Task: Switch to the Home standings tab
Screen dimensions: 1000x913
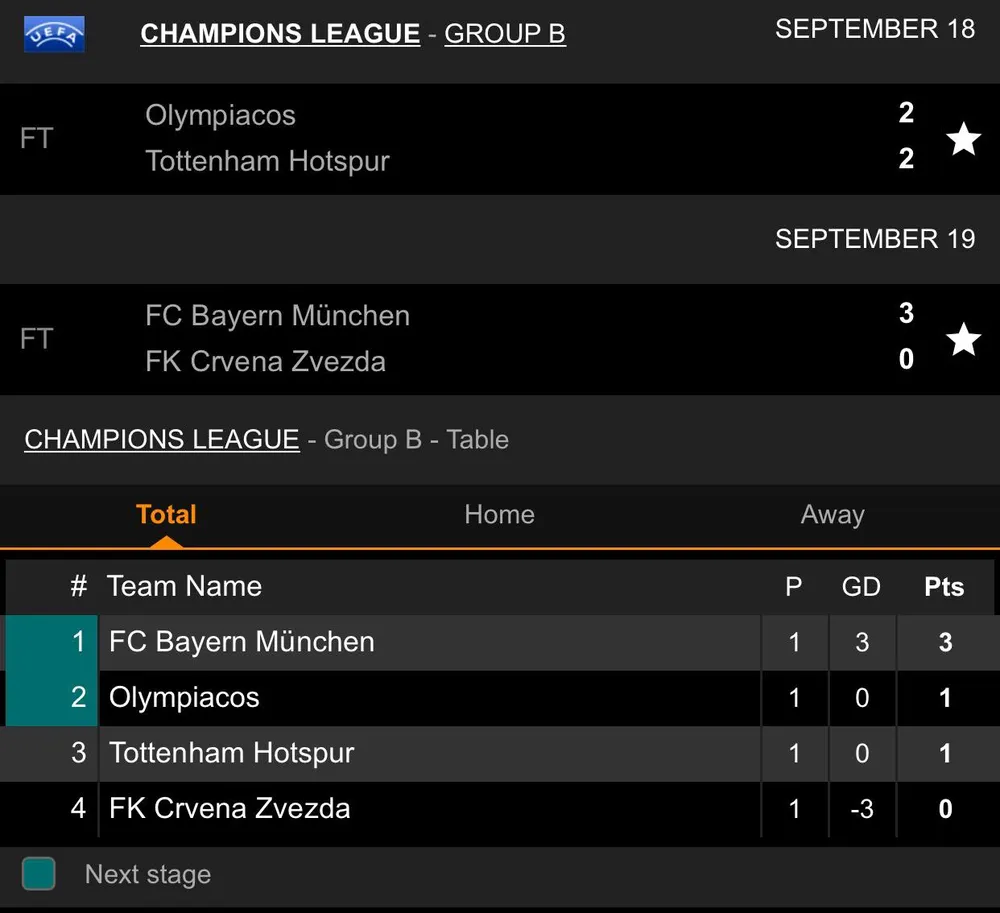Action: tap(499, 515)
